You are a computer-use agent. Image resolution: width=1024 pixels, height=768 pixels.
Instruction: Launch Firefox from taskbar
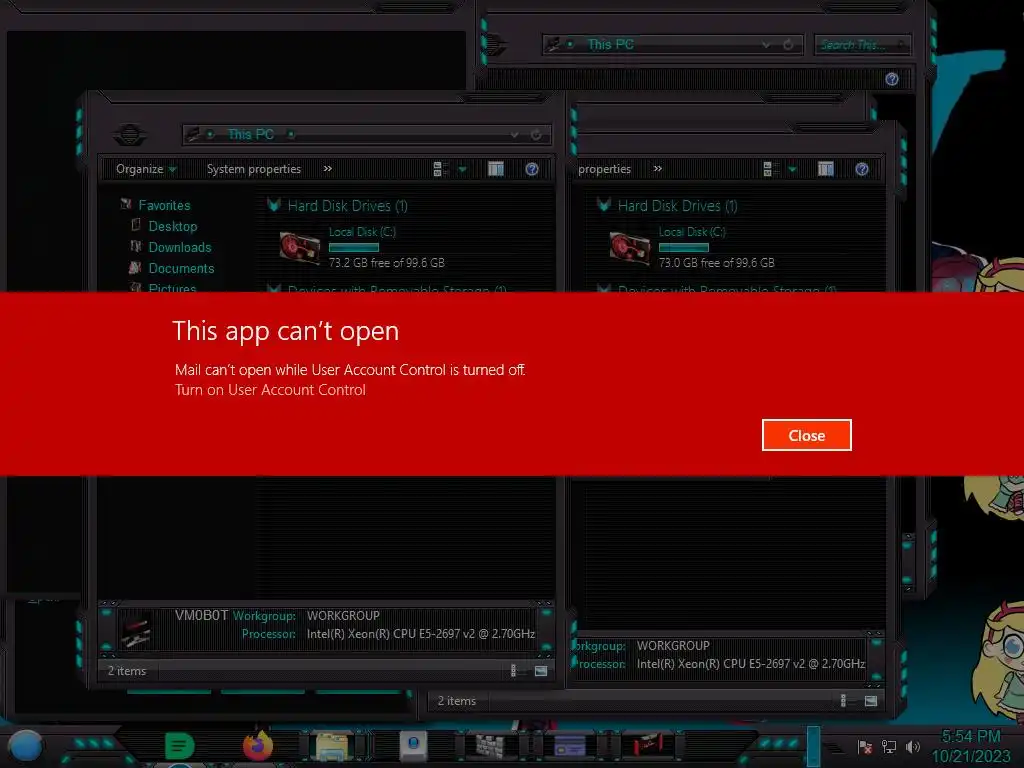tap(257, 744)
